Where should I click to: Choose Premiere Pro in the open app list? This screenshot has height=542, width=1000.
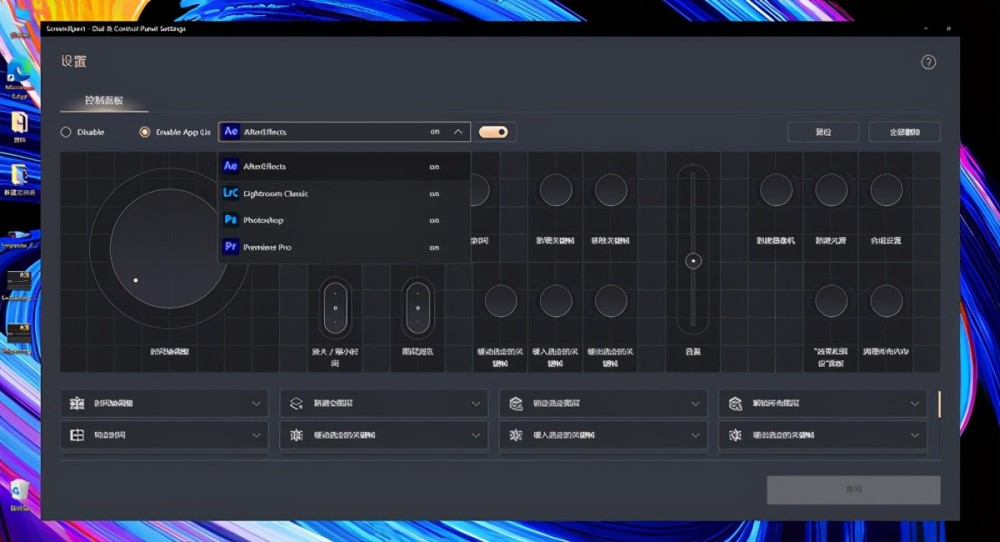coord(344,247)
